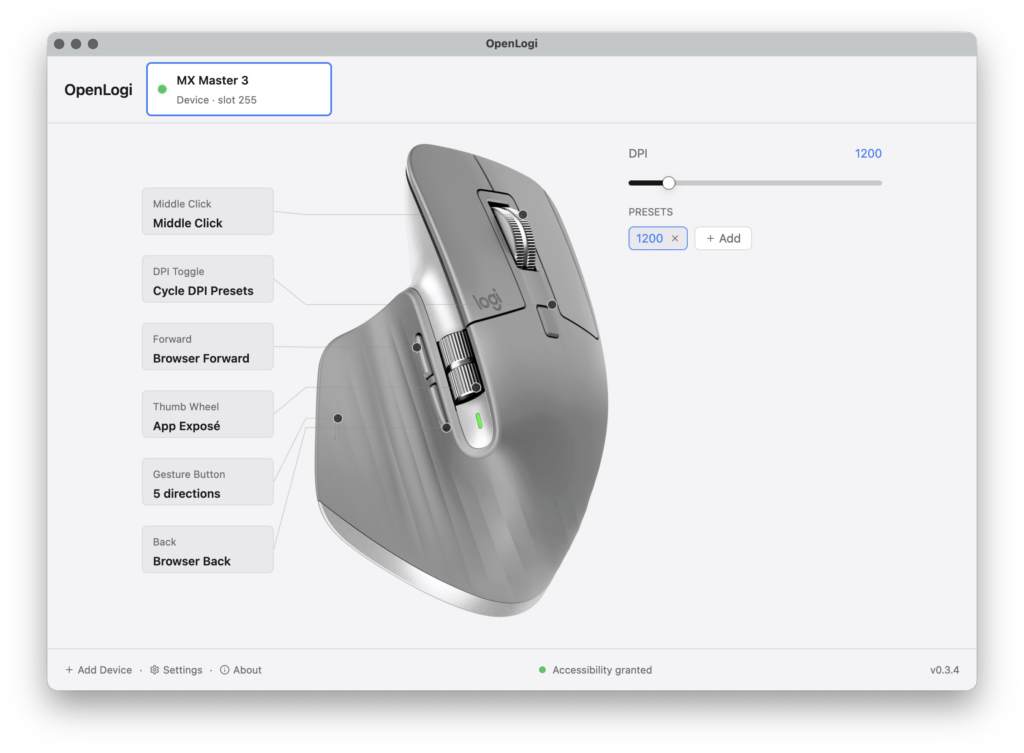Image resolution: width=1024 pixels, height=753 pixels.
Task: Open Settings from the footer
Action: [x=176, y=670]
